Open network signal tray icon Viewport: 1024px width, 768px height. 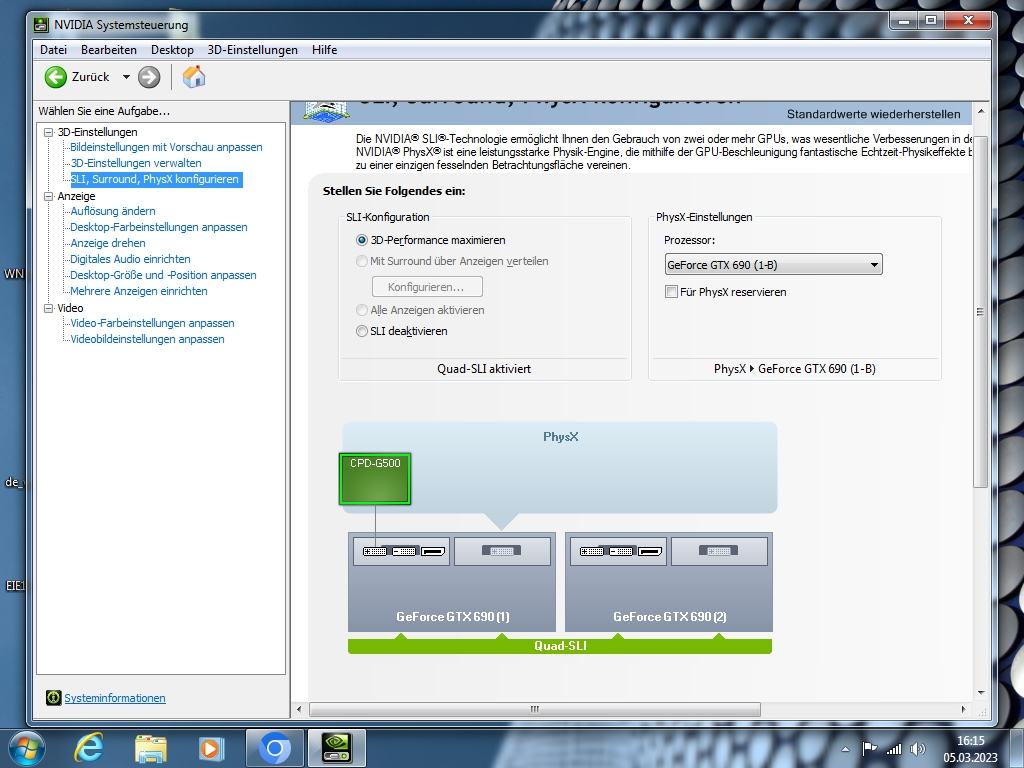click(893, 749)
